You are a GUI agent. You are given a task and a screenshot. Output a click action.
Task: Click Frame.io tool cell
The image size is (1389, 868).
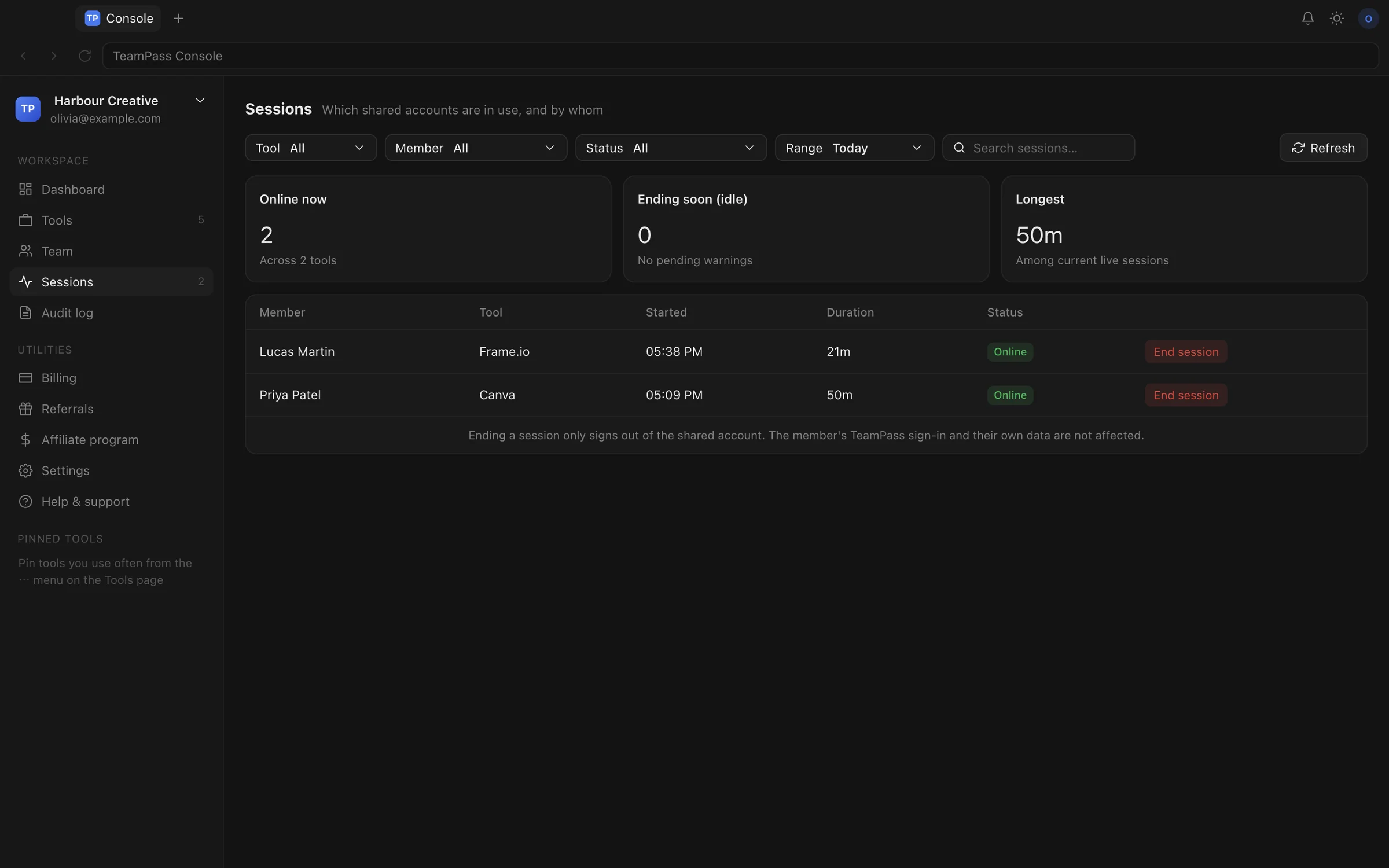504,352
